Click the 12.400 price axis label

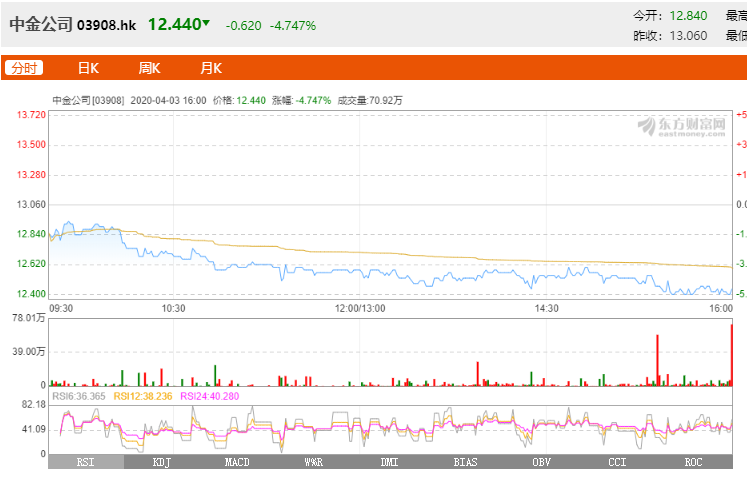(x=31, y=294)
